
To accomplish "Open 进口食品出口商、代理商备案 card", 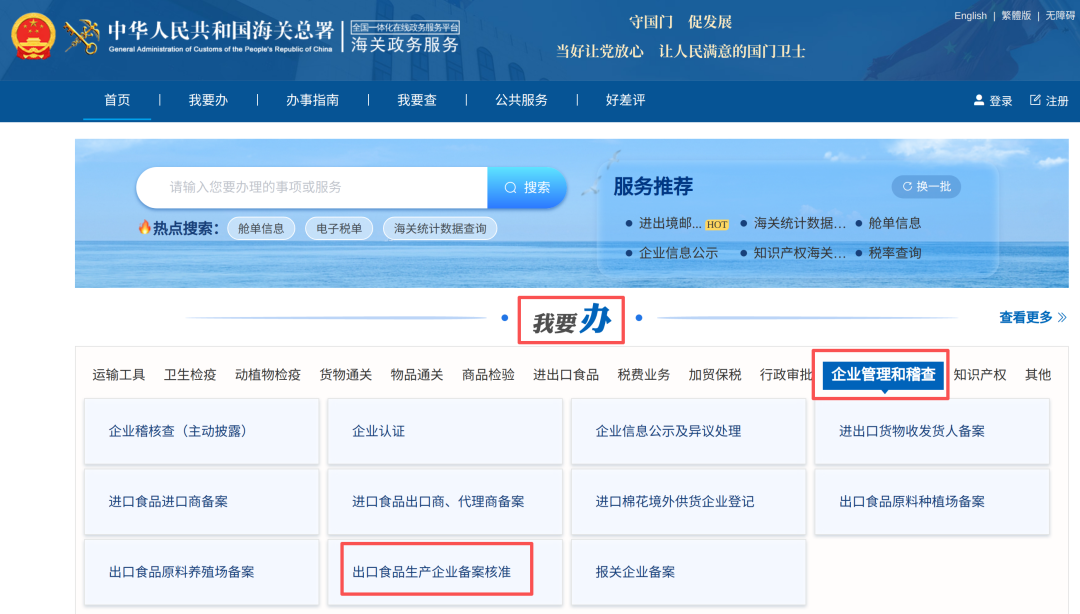I will (x=445, y=502).
